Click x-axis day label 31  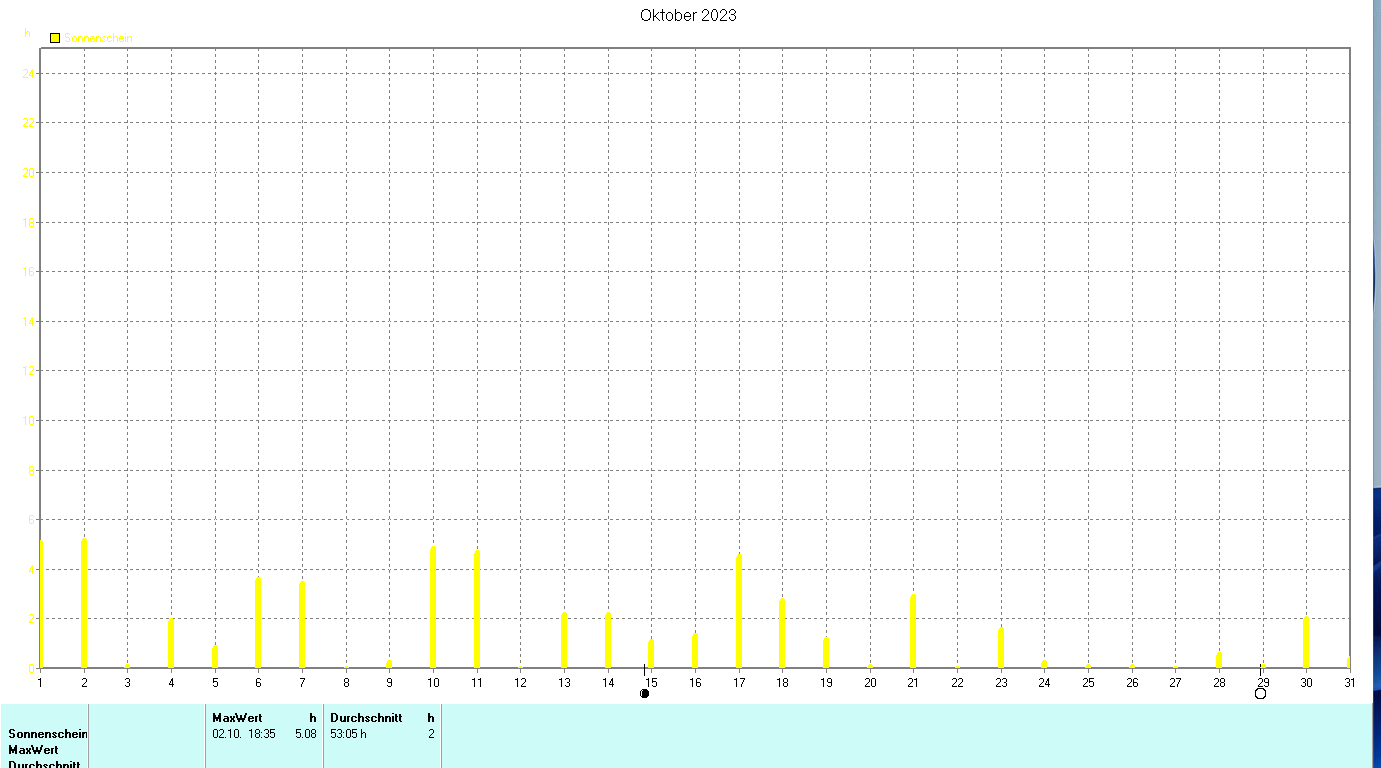coord(1349,683)
